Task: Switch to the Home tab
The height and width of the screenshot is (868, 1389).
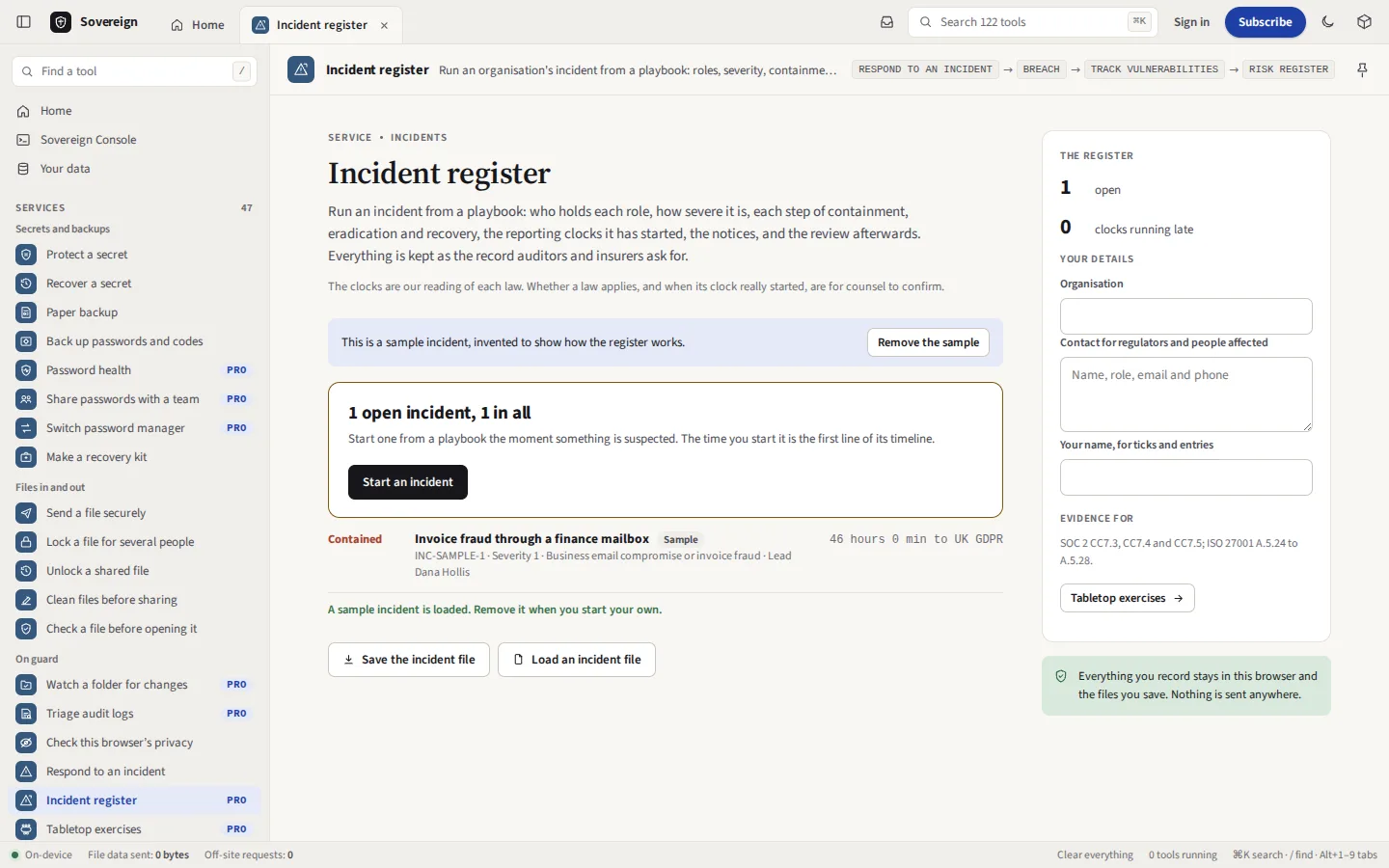Action: tap(198, 25)
